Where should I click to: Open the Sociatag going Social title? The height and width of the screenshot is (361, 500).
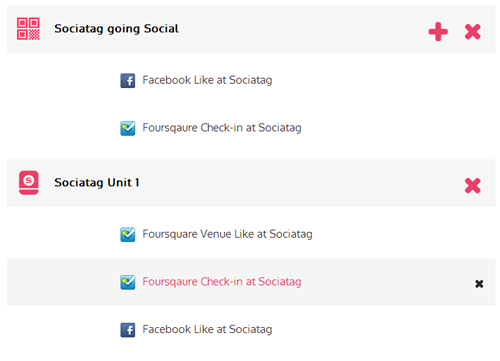pos(117,29)
